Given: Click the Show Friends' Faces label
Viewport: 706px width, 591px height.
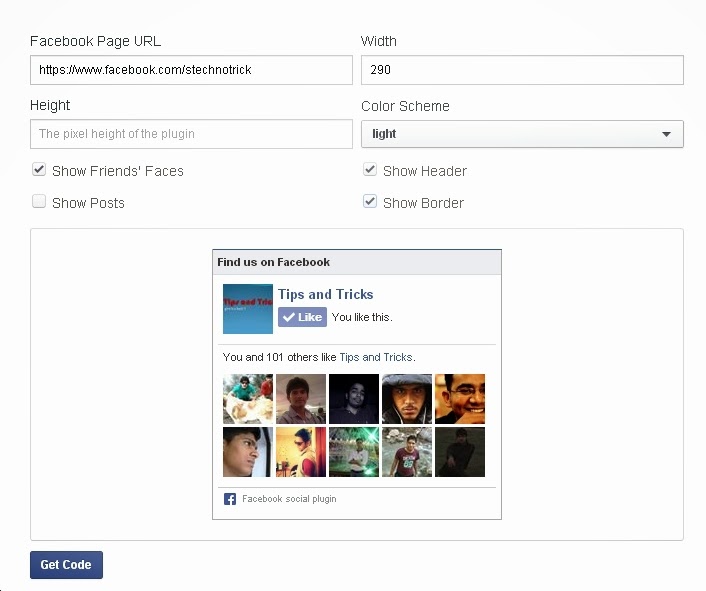Looking at the screenshot, I should 118,171.
